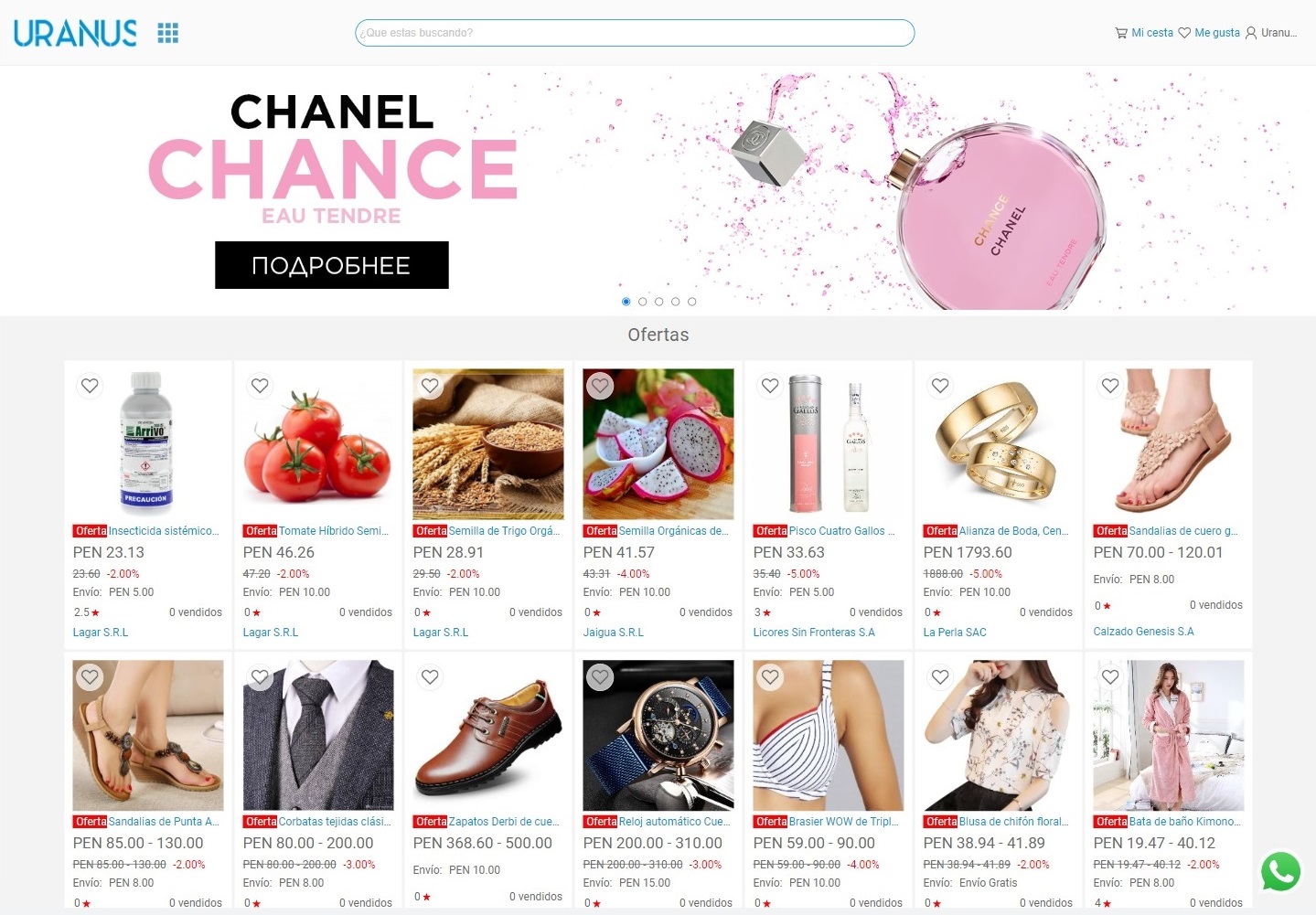The image size is (1316, 915).
Task: Open the Reloj automático watch thumbnail
Action: coord(658,735)
